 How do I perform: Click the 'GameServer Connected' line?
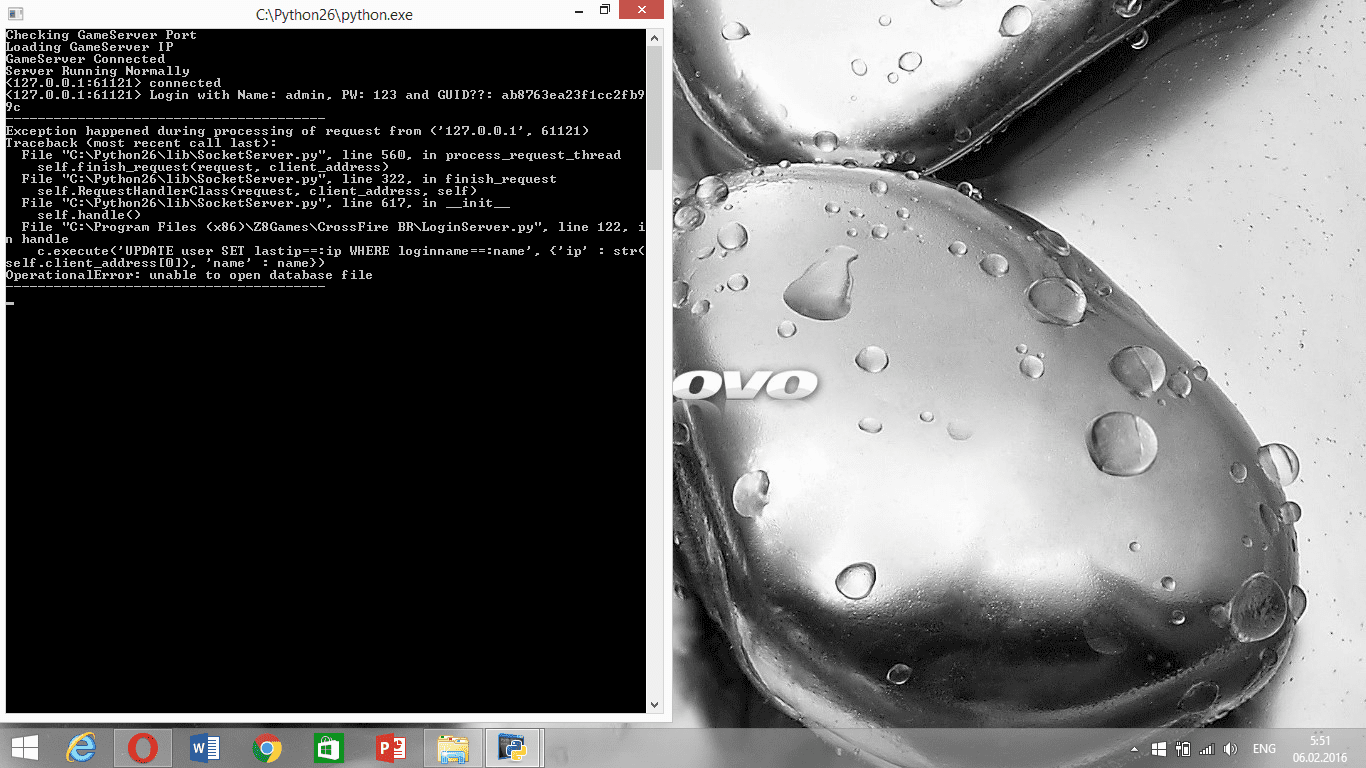click(x=85, y=59)
